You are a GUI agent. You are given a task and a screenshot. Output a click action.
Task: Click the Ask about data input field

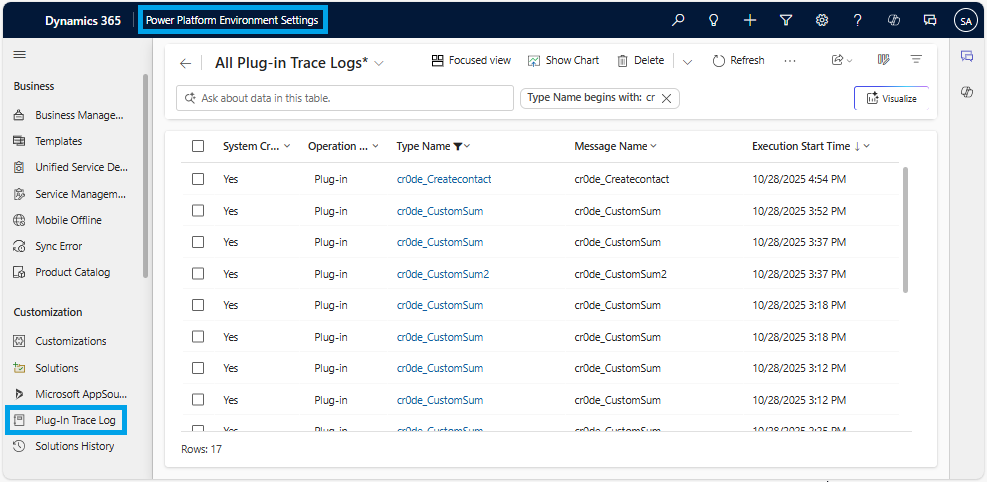point(345,98)
